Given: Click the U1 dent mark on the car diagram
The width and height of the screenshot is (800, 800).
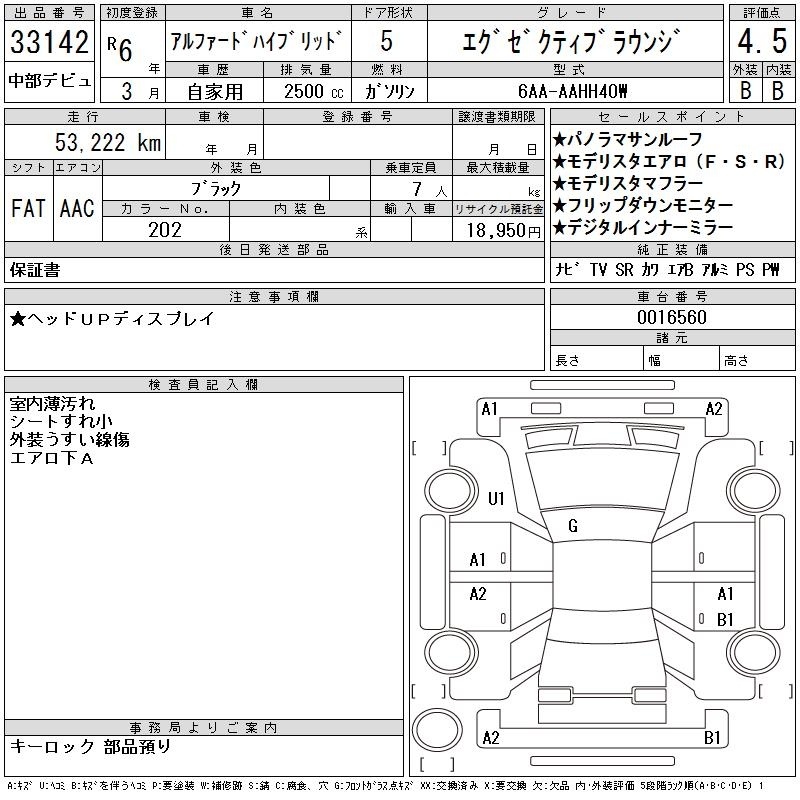Looking at the screenshot, I should [x=496, y=499].
